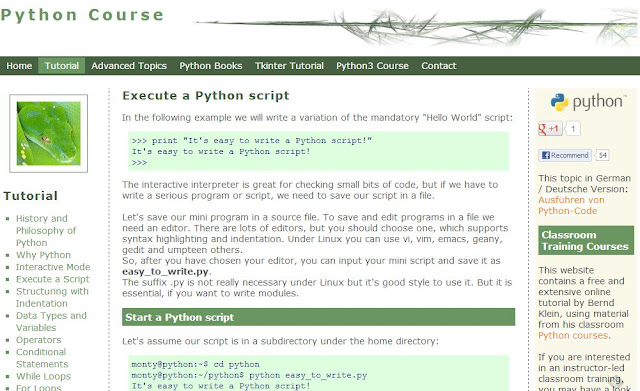640x391 pixels.
Task: Open the Contact page
Action: (439, 66)
